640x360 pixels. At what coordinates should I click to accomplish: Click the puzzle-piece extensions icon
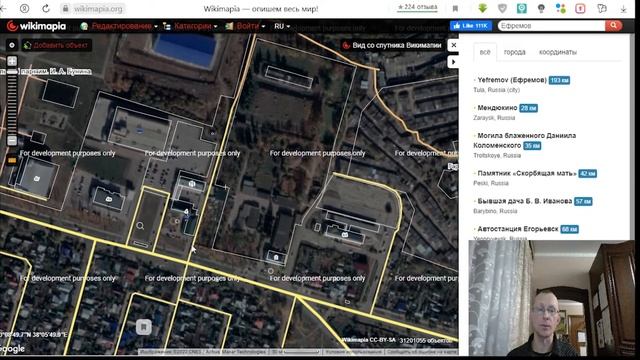tap(602, 8)
